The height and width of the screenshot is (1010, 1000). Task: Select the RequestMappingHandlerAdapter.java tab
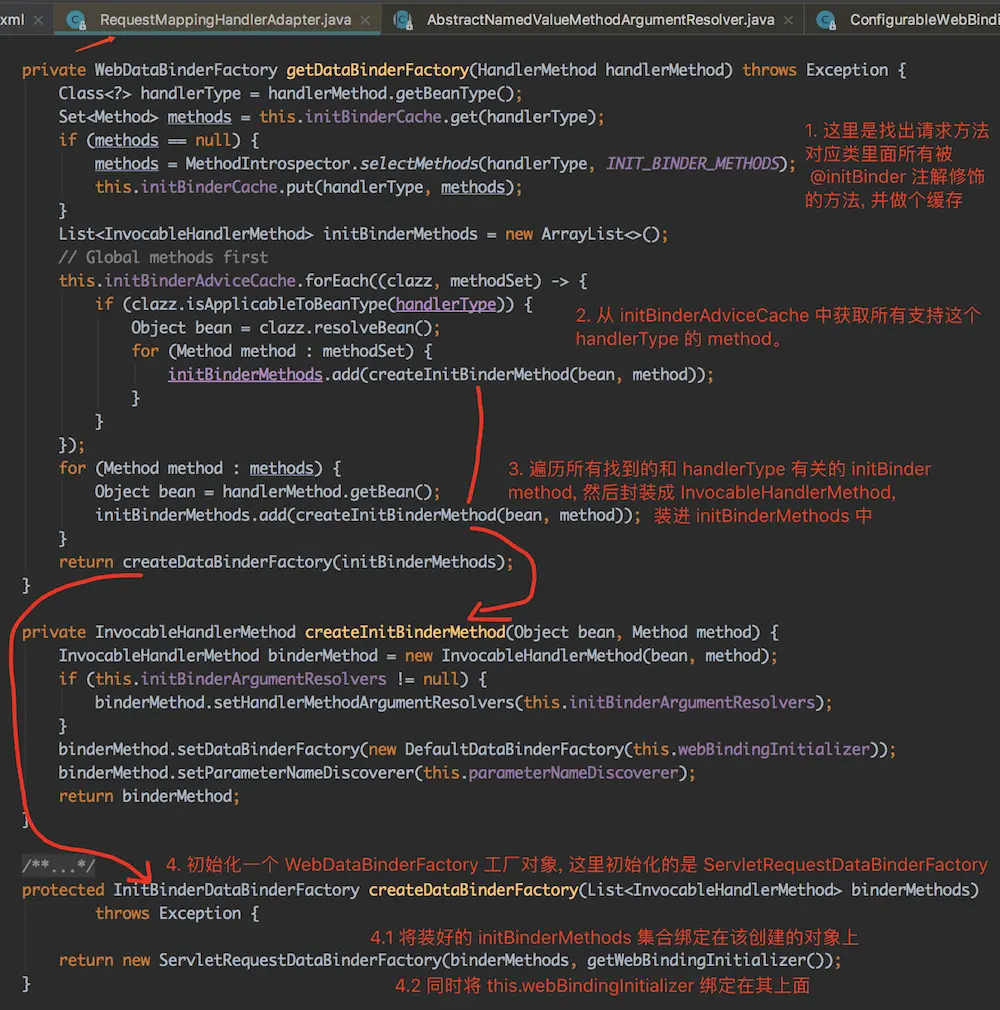(x=225, y=20)
